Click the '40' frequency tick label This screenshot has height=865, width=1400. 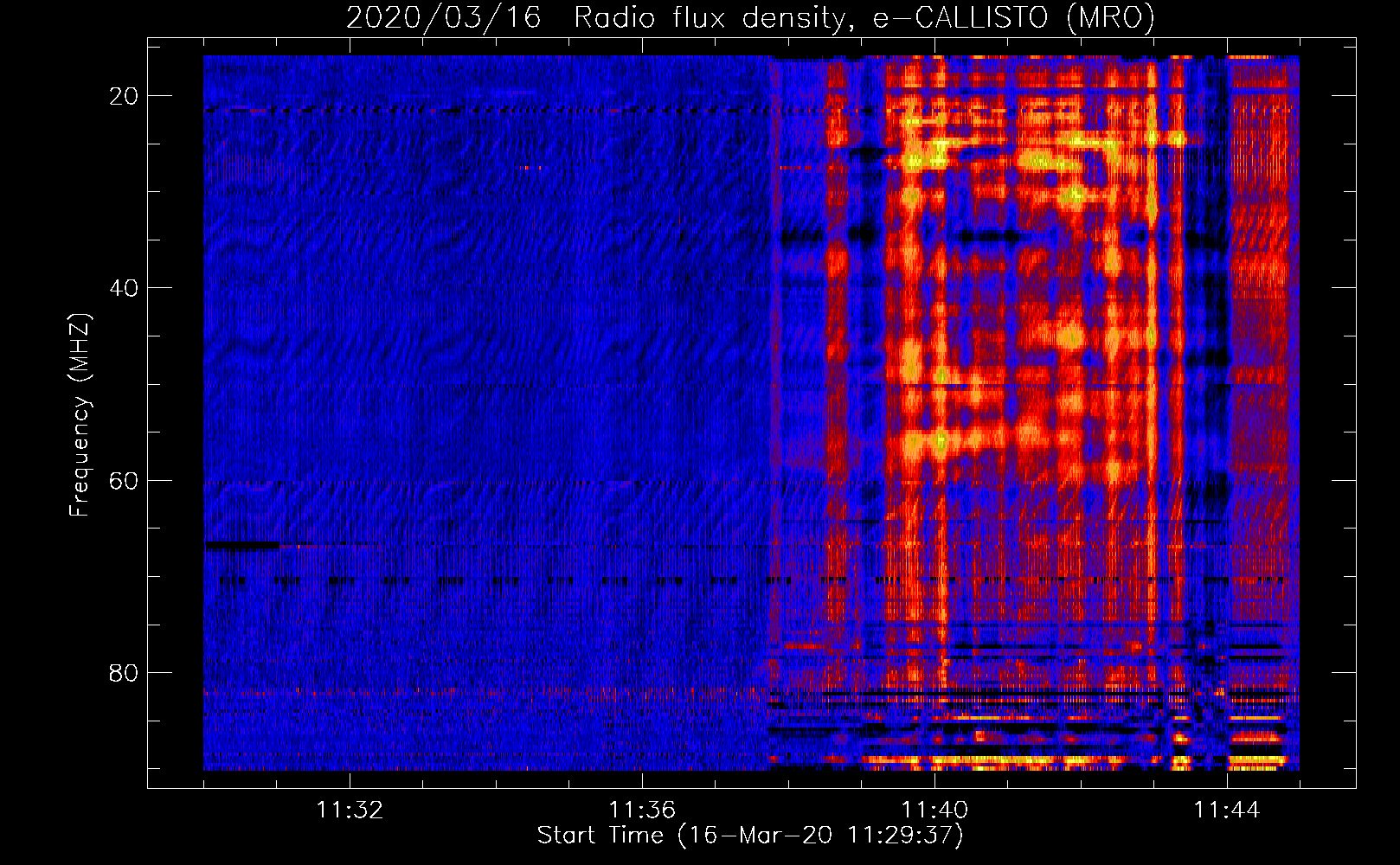coord(125,288)
